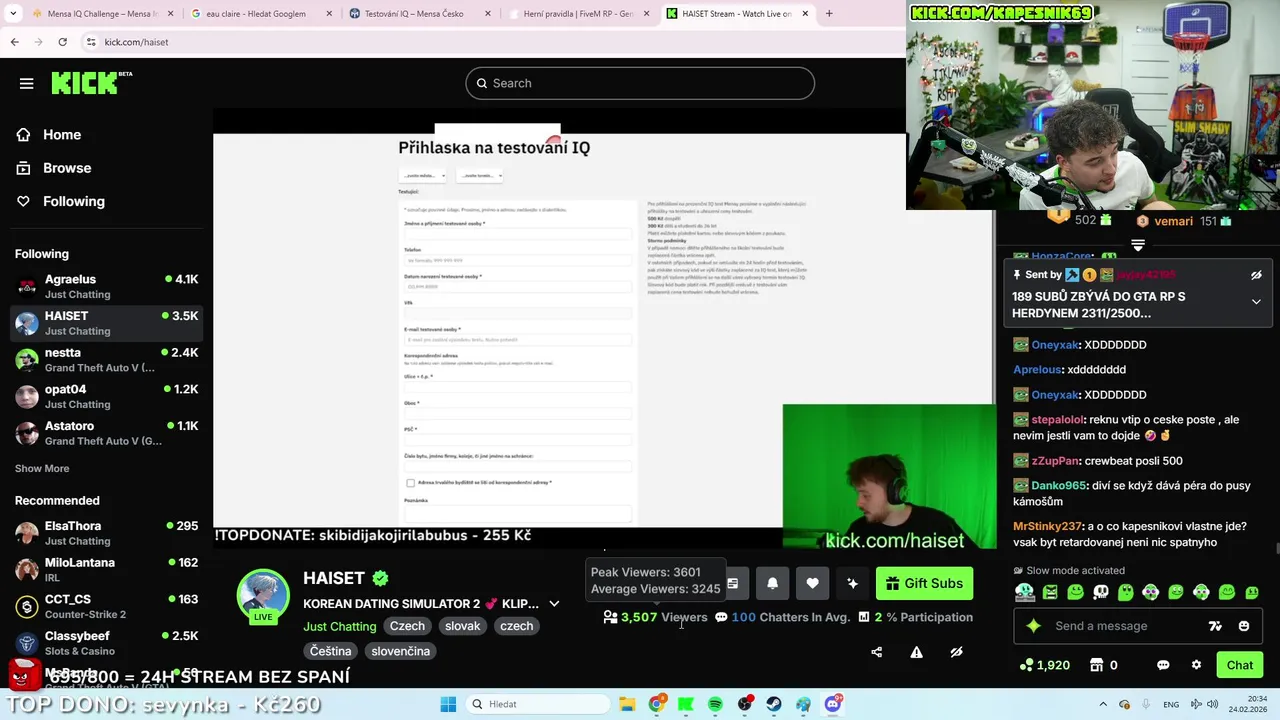Open Classybeef recommended channel

[x=105, y=643]
